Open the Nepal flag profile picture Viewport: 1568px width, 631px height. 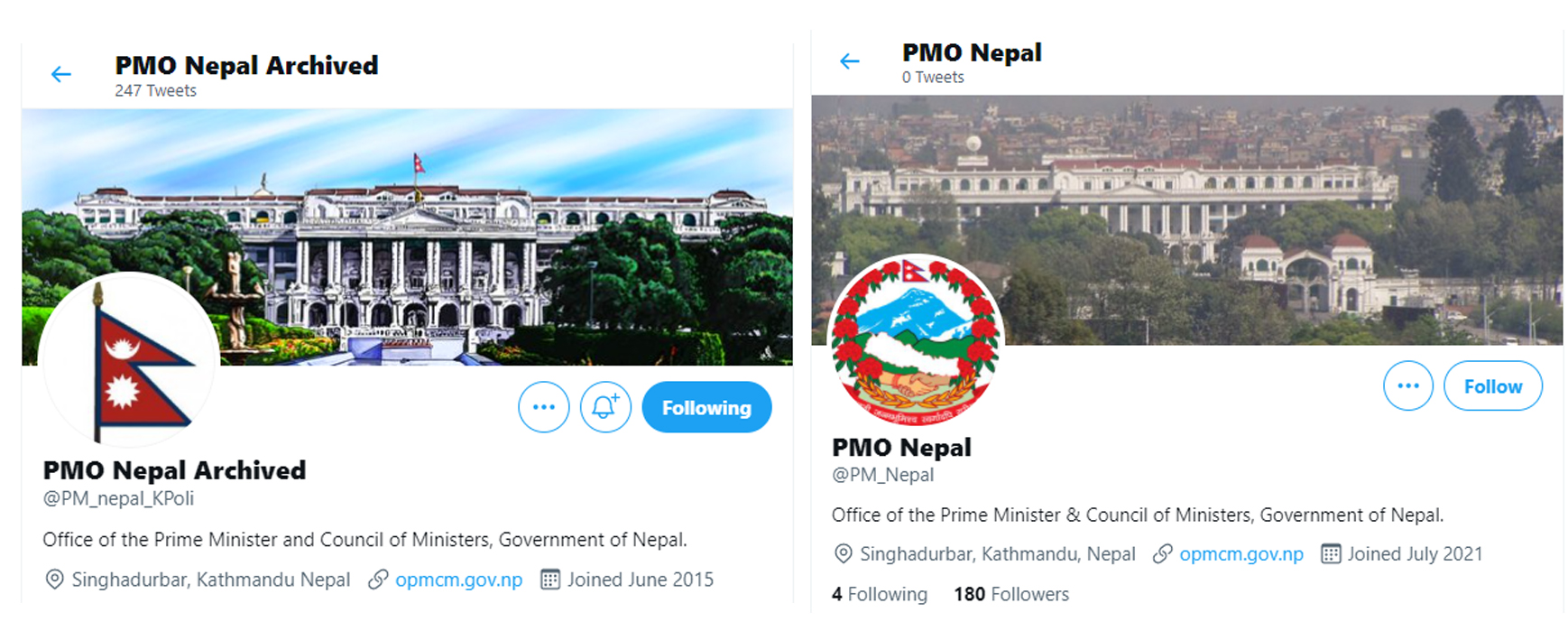coord(127,361)
